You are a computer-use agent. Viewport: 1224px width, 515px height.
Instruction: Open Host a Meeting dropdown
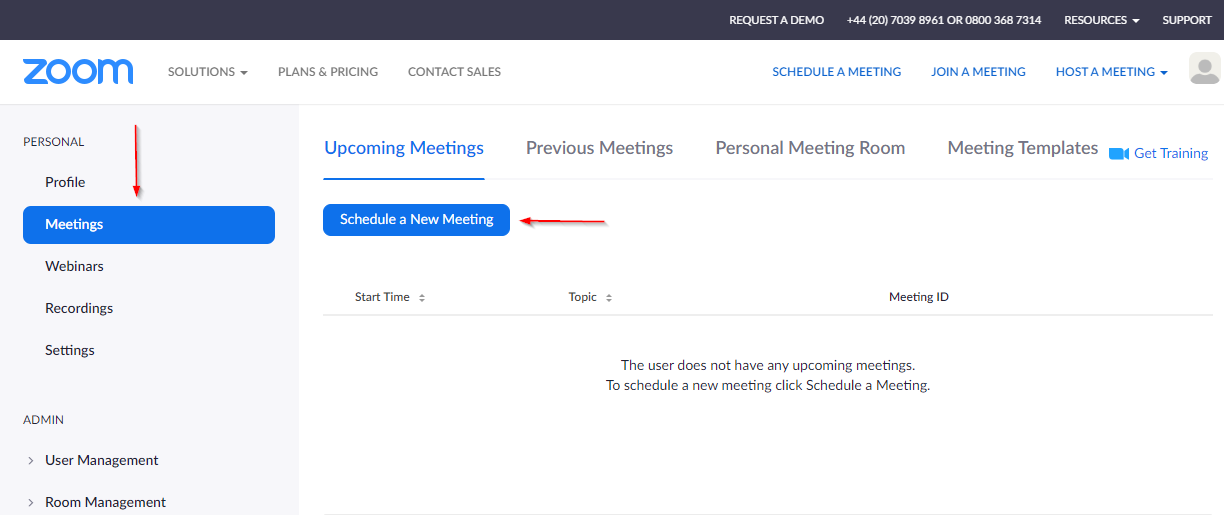1111,72
